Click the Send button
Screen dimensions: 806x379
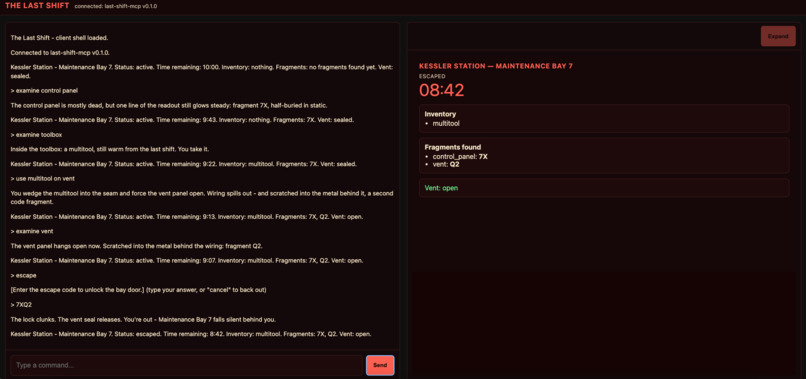380,365
